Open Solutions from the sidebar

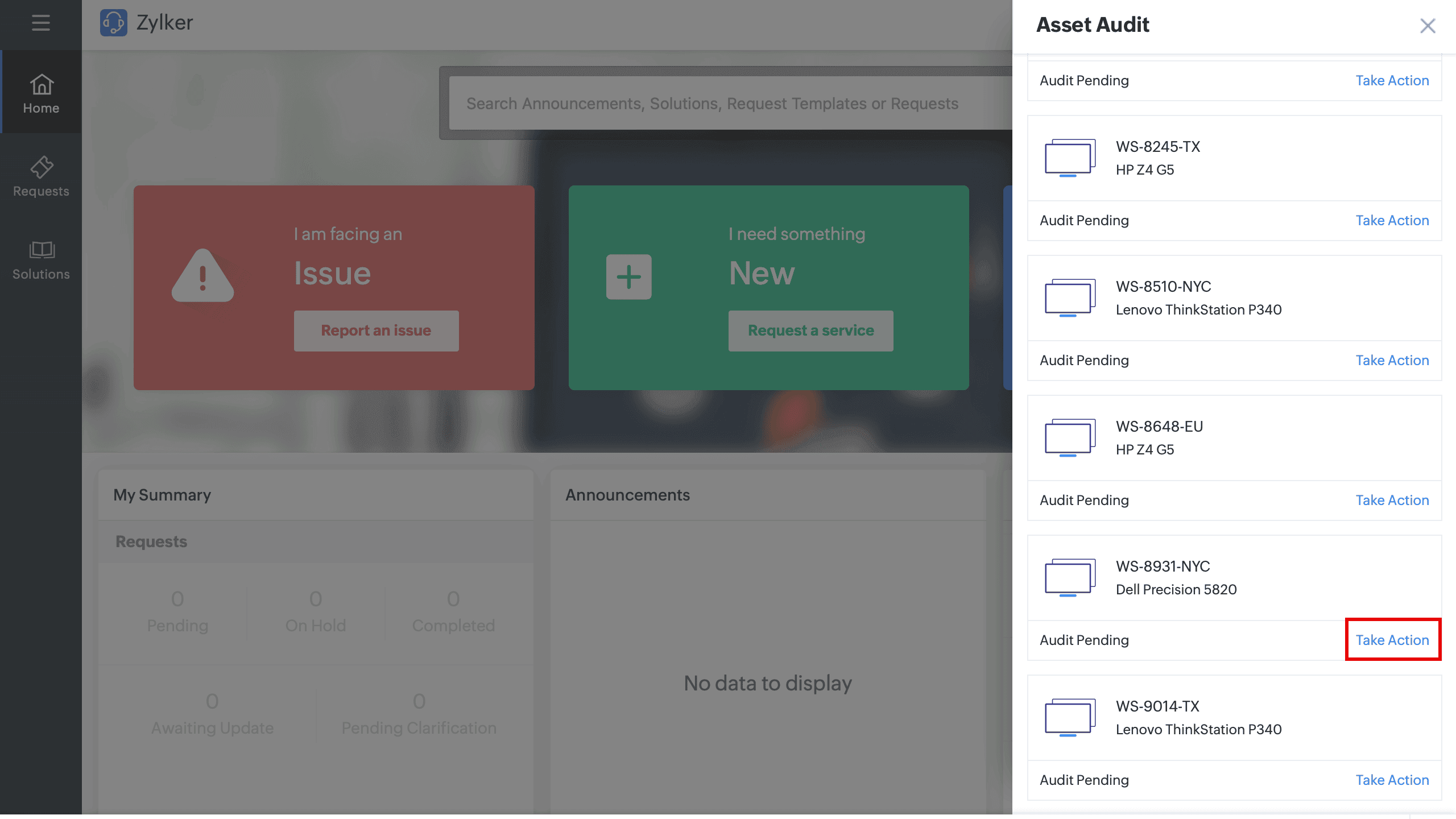click(x=41, y=259)
